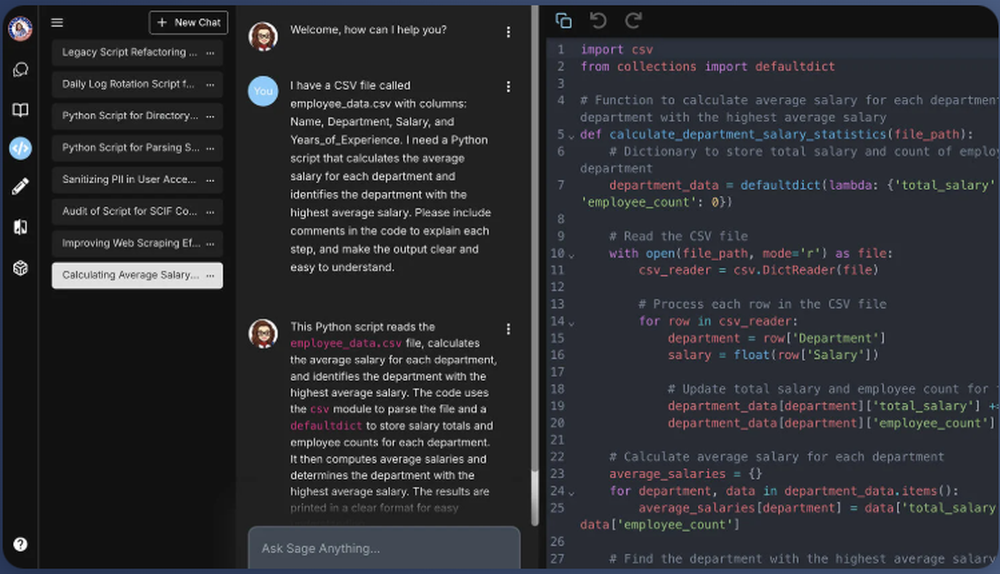
Task: Open the cube models icon in the sidebar
Action: (x=20, y=268)
